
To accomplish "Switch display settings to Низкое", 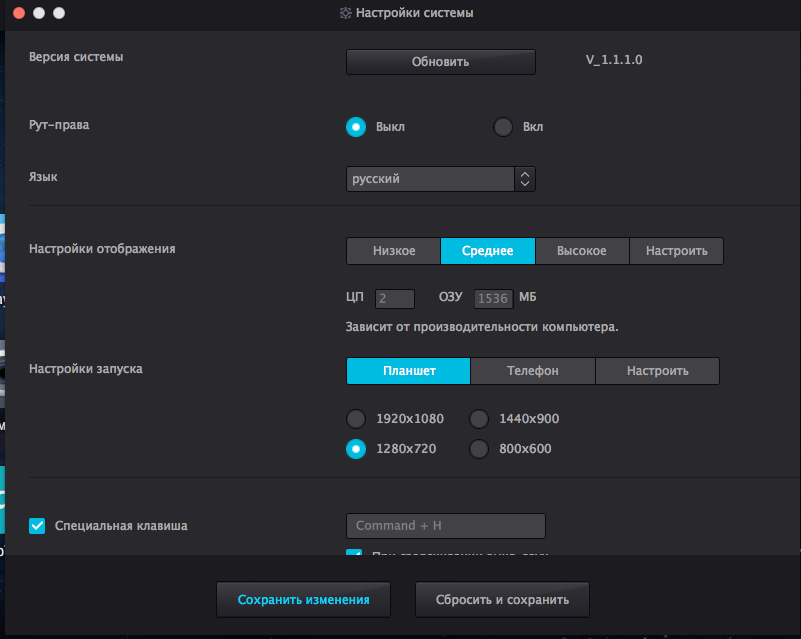I will point(393,251).
